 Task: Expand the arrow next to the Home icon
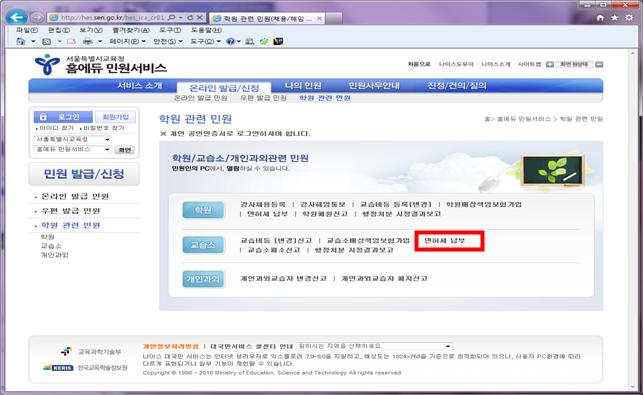coord(33,41)
